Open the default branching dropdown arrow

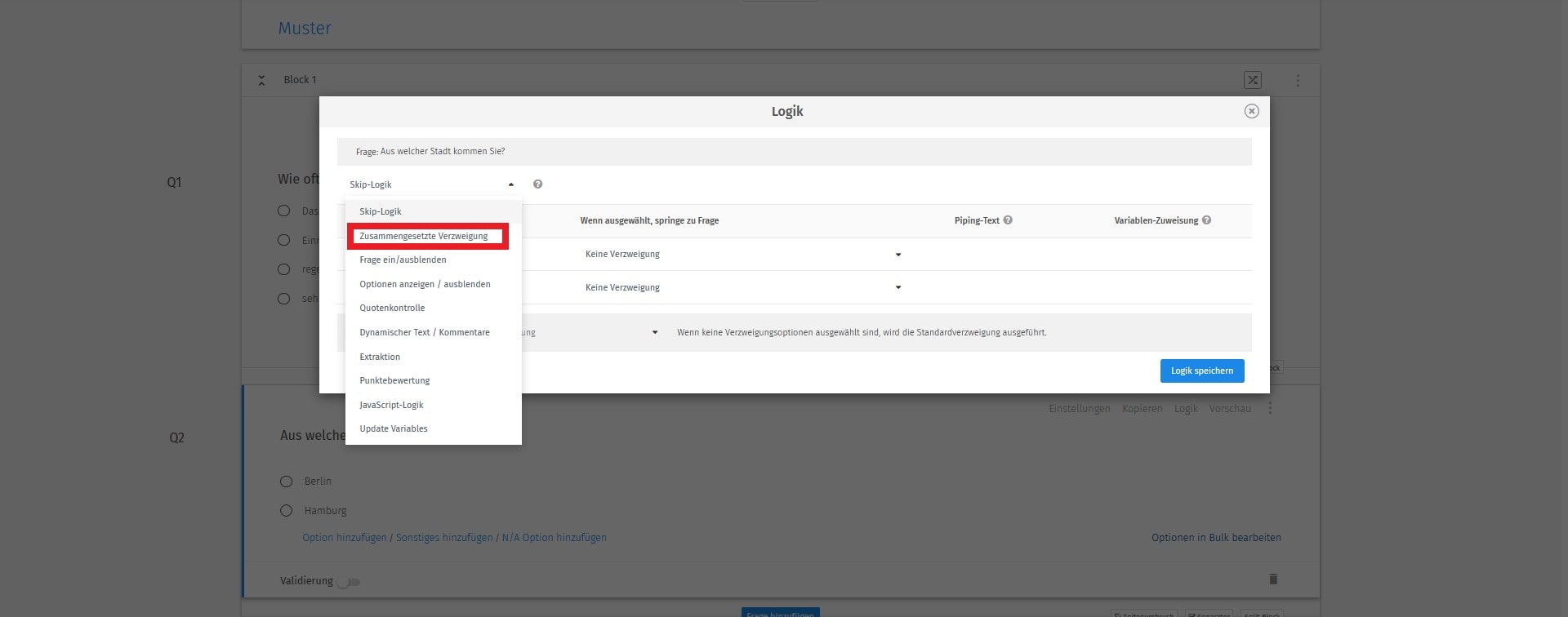point(655,333)
